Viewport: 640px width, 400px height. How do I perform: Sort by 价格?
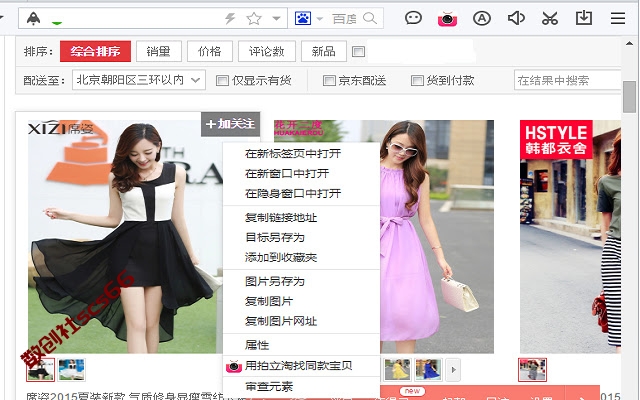click(x=210, y=51)
